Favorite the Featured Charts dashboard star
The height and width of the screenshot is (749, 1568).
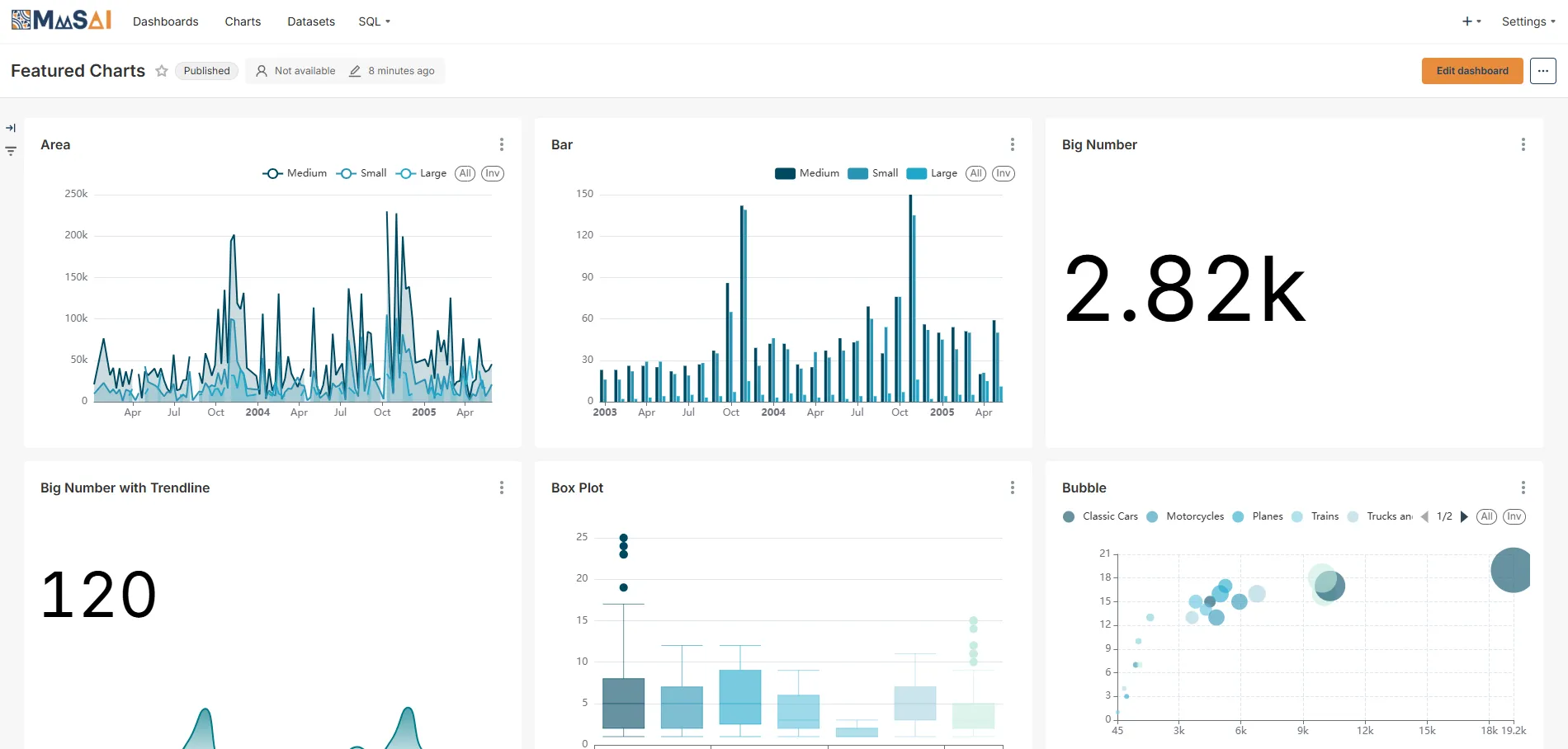162,71
